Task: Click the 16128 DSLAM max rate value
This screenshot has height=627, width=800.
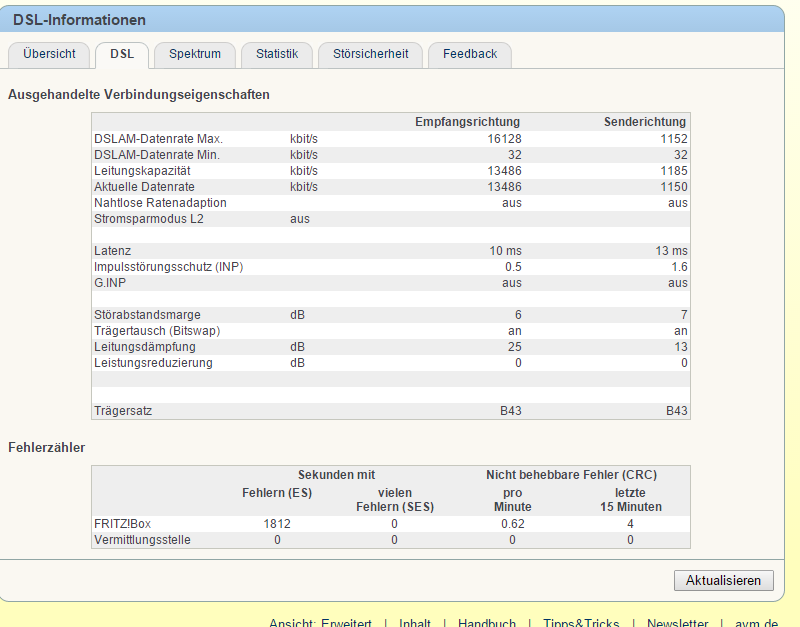Action: pyautogui.click(x=503, y=139)
